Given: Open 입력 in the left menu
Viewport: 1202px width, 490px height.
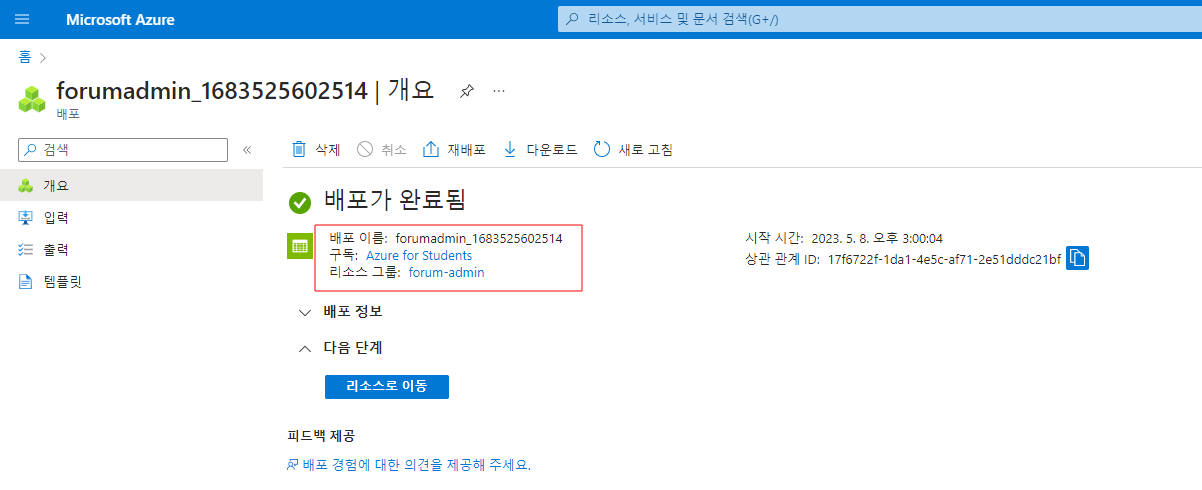Looking at the screenshot, I should 56,217.
